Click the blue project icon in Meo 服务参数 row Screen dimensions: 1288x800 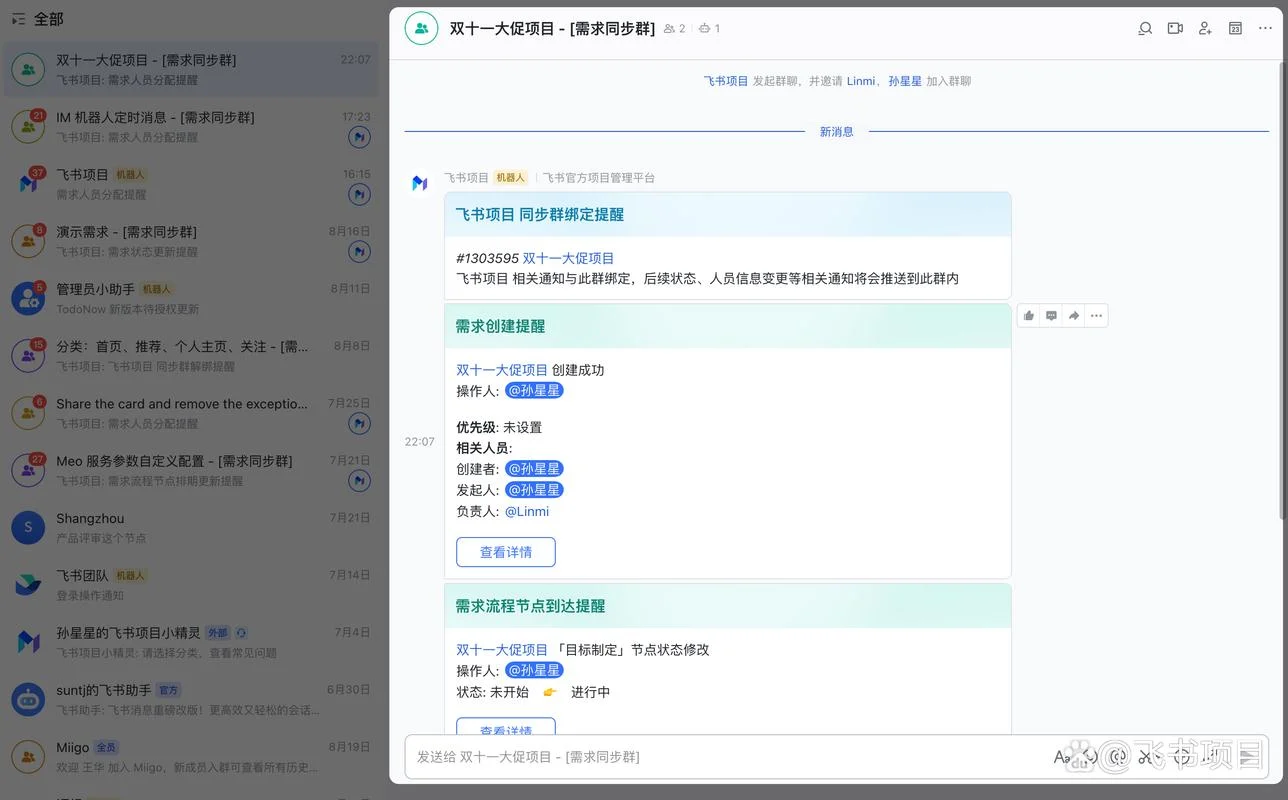tap(359, 481)
